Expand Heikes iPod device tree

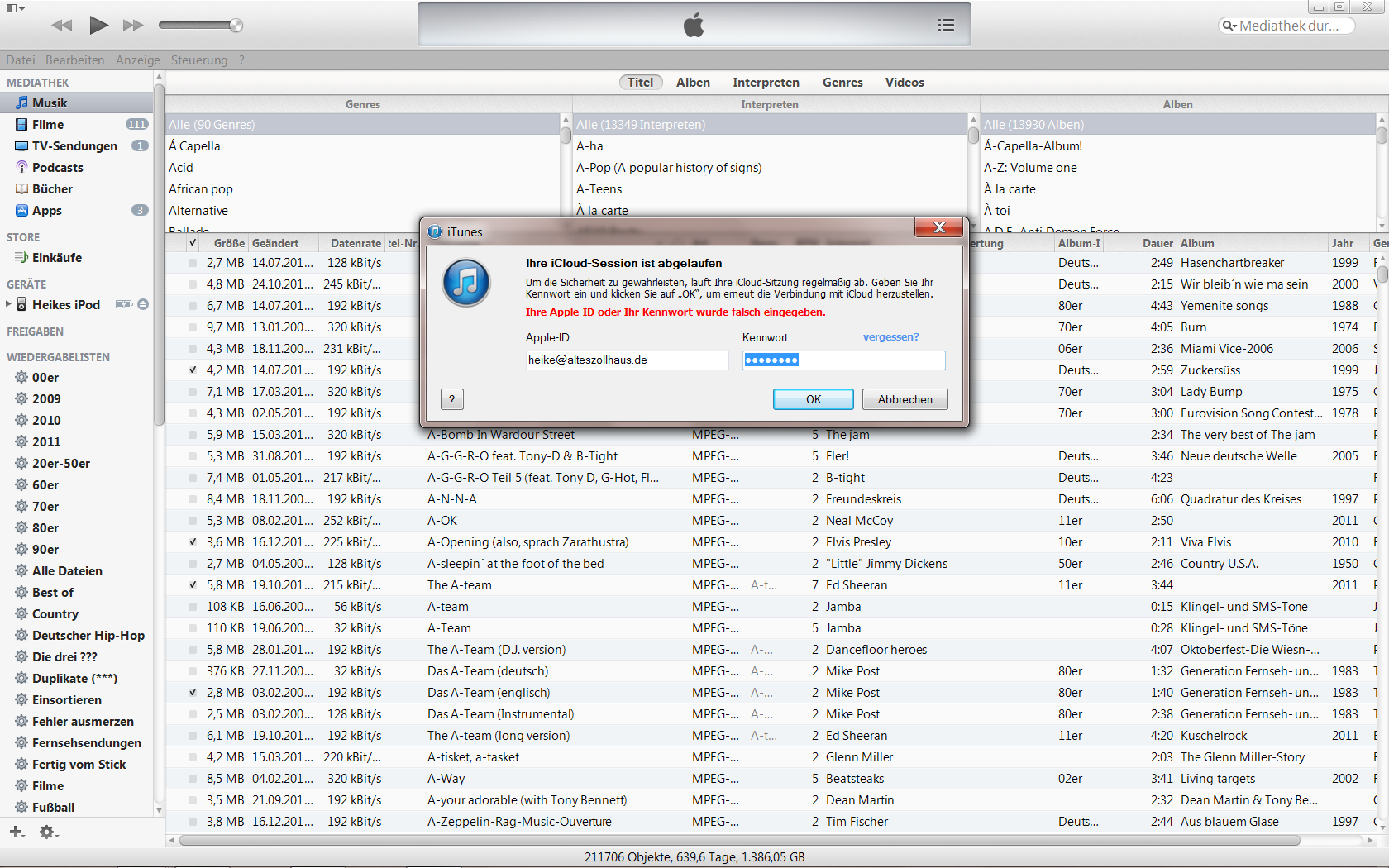[x=8, y=304]
